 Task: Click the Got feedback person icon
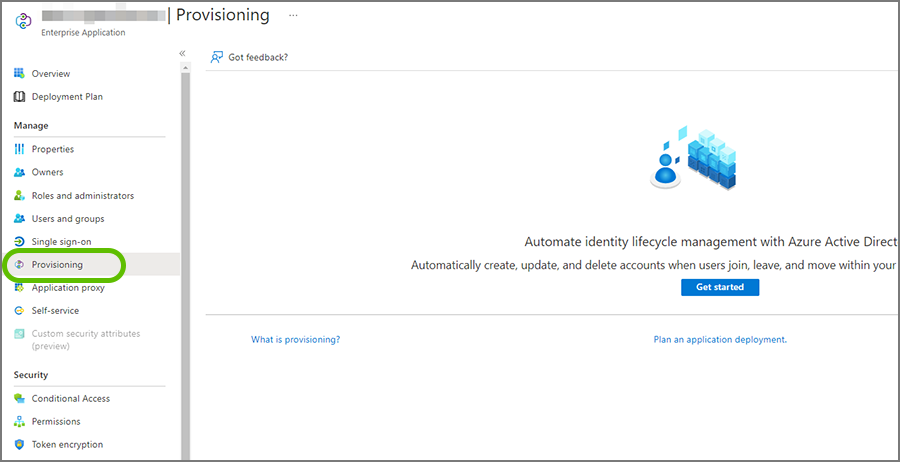point(216,57)
